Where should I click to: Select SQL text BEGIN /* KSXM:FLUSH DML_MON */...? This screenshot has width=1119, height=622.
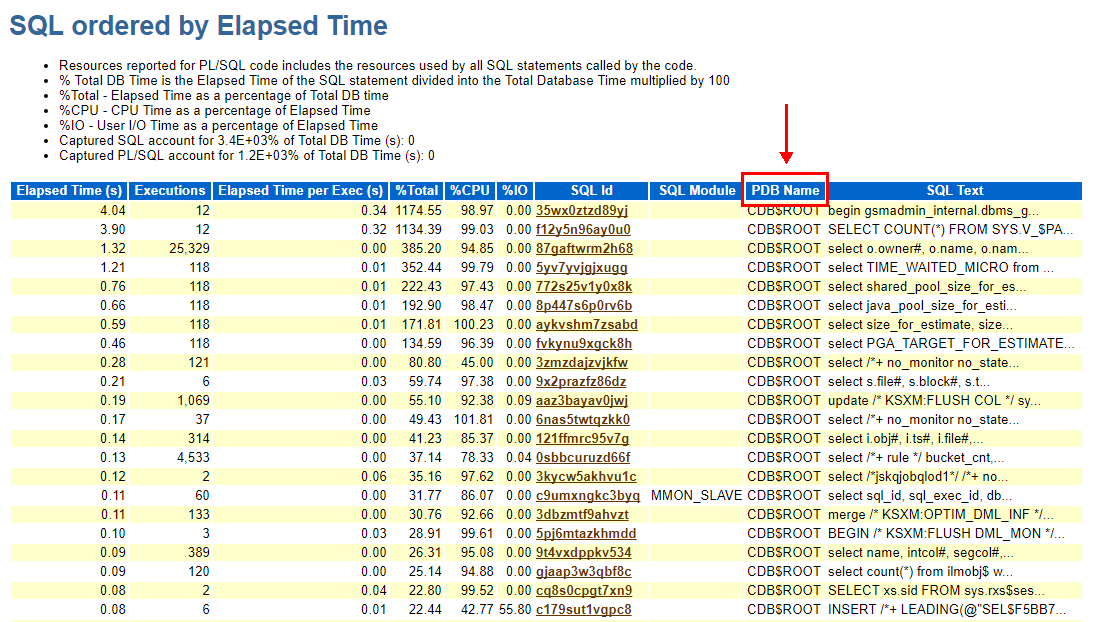(x=946, y=534)
